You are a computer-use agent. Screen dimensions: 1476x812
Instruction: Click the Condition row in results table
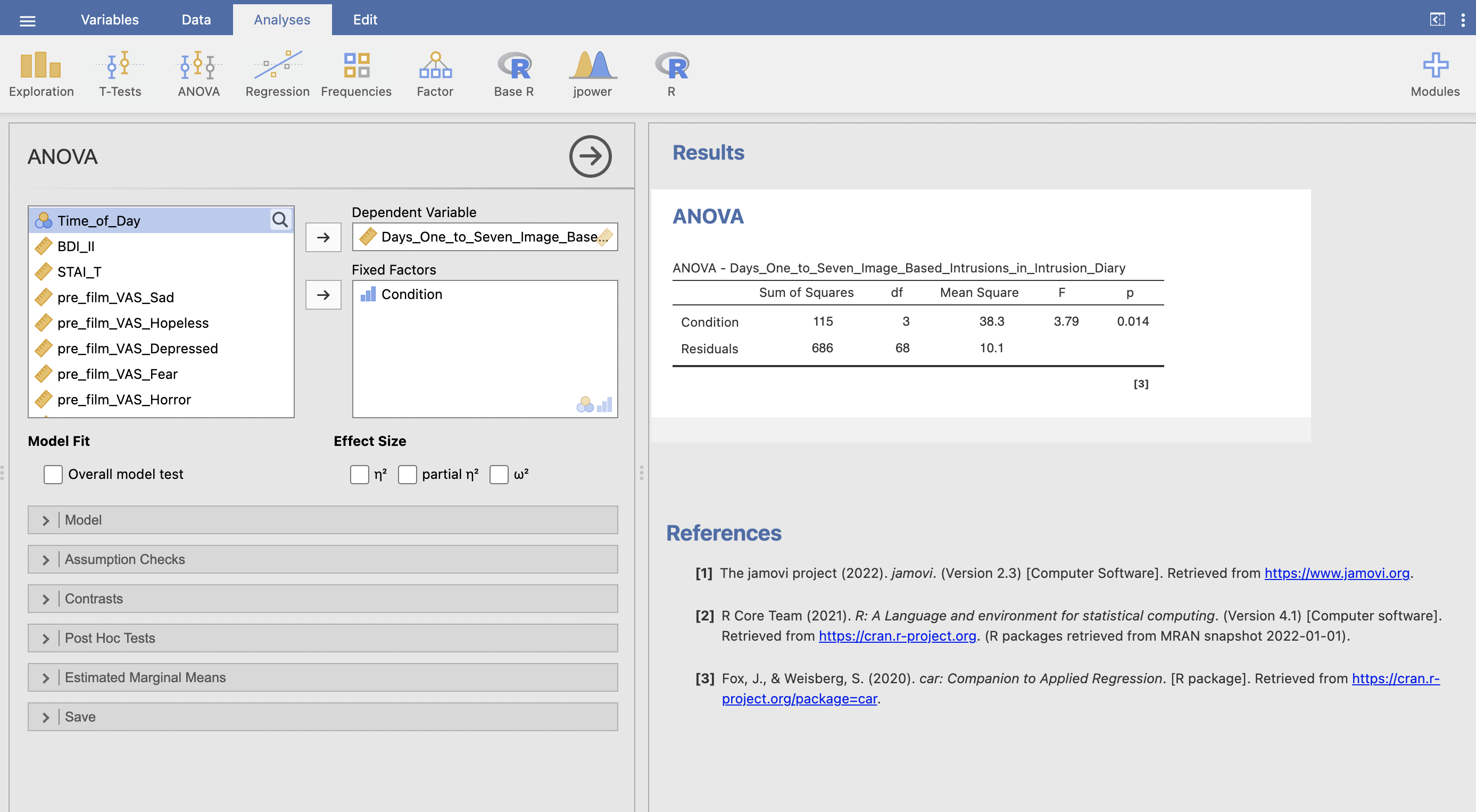(918, 321)
